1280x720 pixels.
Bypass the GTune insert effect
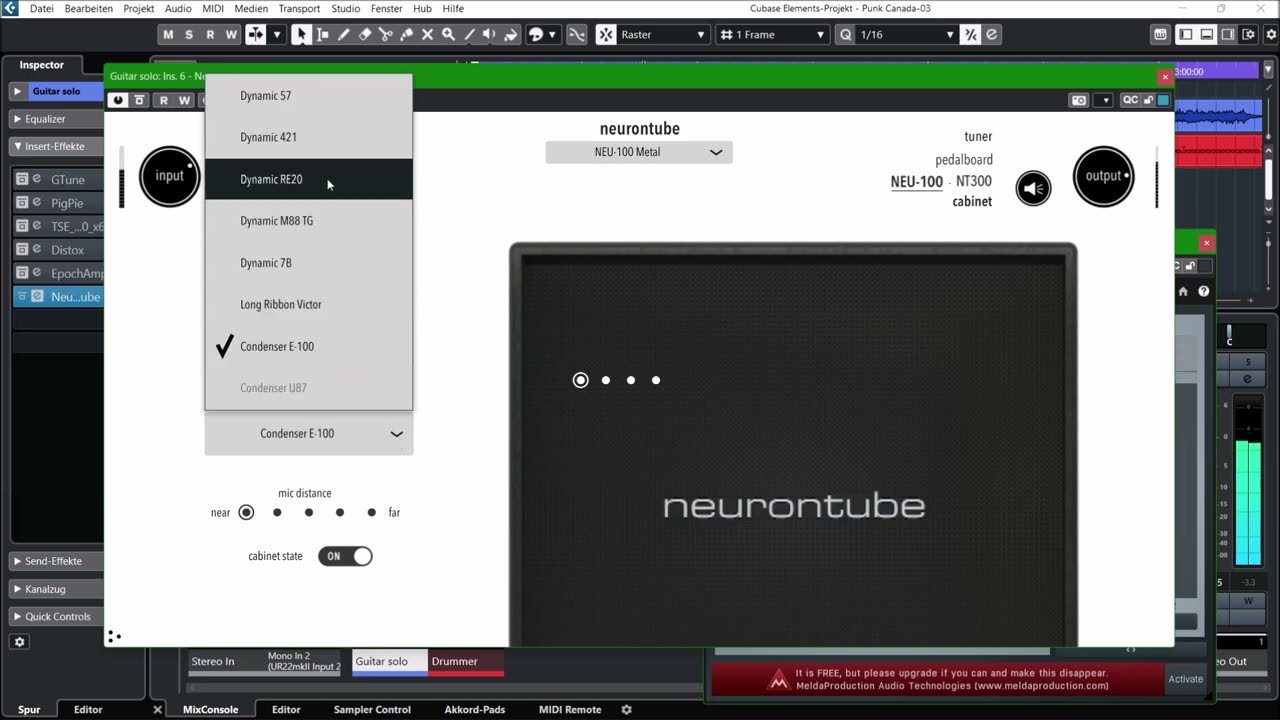tap(22, 179)
